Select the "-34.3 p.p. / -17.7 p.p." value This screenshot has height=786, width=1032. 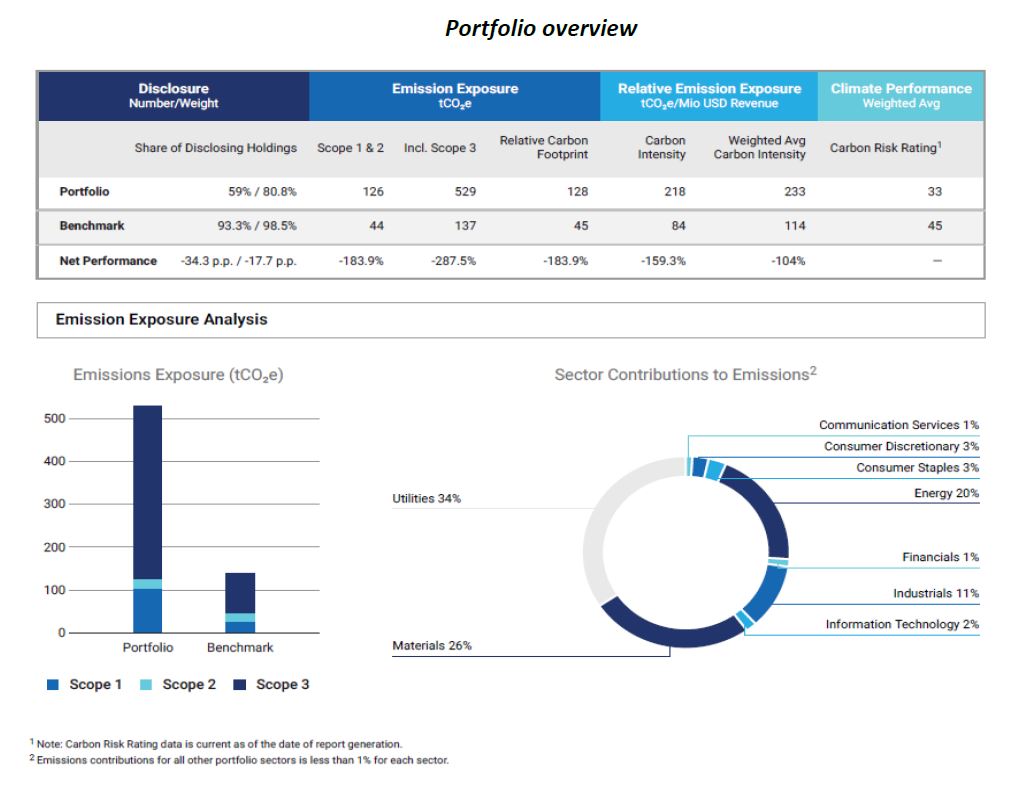click(x=238, y=261)
